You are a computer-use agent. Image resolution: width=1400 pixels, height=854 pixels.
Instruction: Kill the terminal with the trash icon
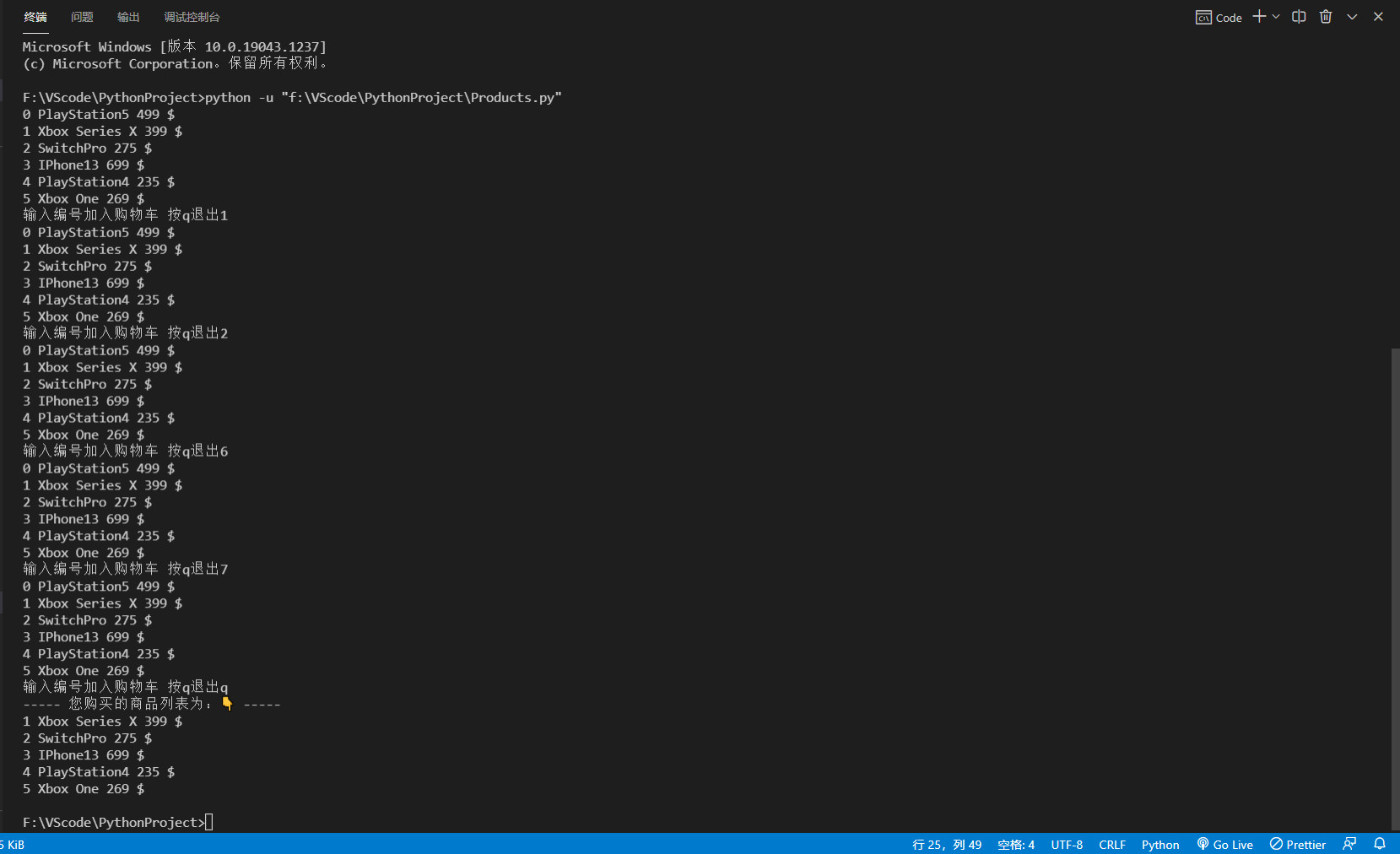(1326, 17)
